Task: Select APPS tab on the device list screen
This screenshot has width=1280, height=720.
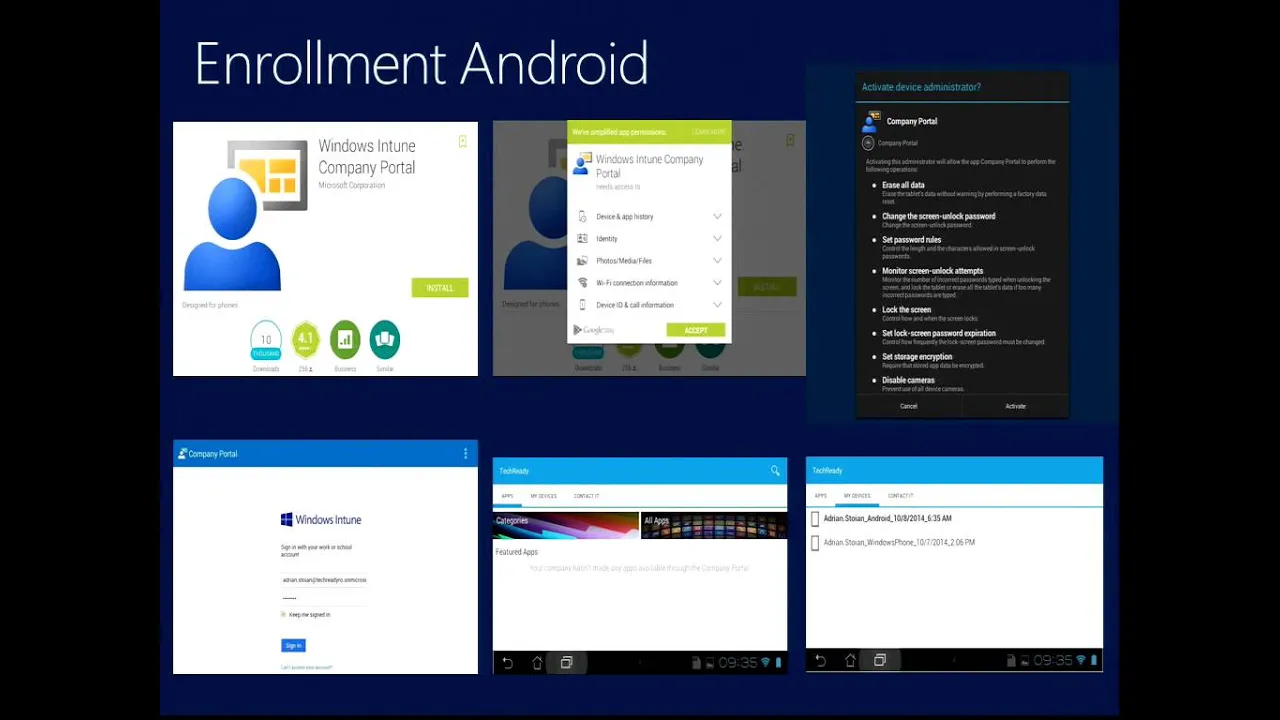Action: coord(821,496)
